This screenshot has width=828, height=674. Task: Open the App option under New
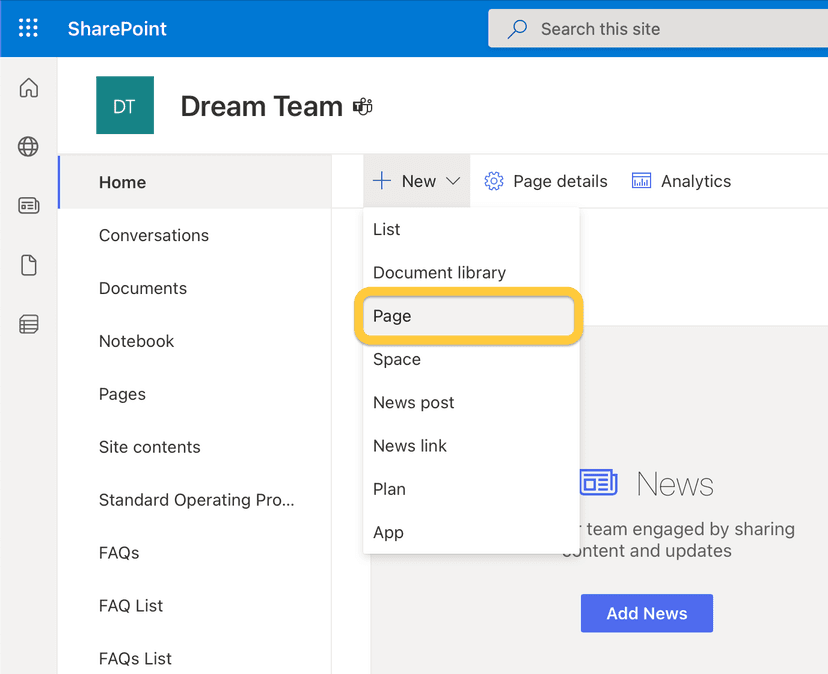[388, 532]
